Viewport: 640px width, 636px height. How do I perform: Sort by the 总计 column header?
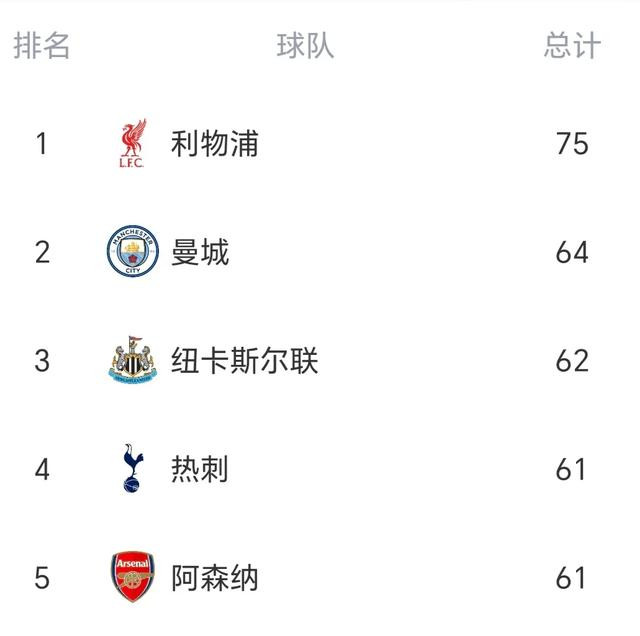click(572, 46)
